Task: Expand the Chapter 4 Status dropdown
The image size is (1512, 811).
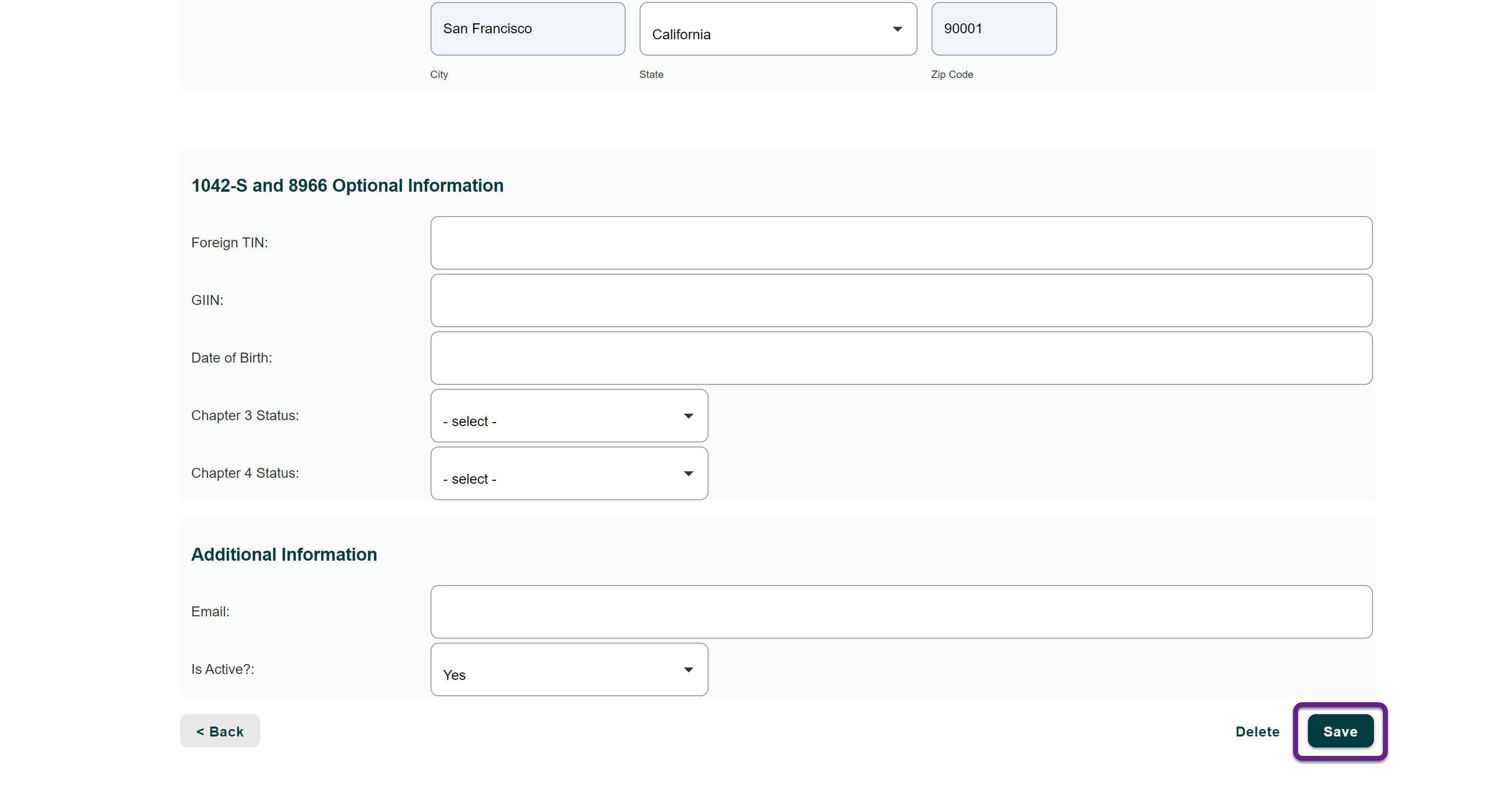Action: [568, 473]
